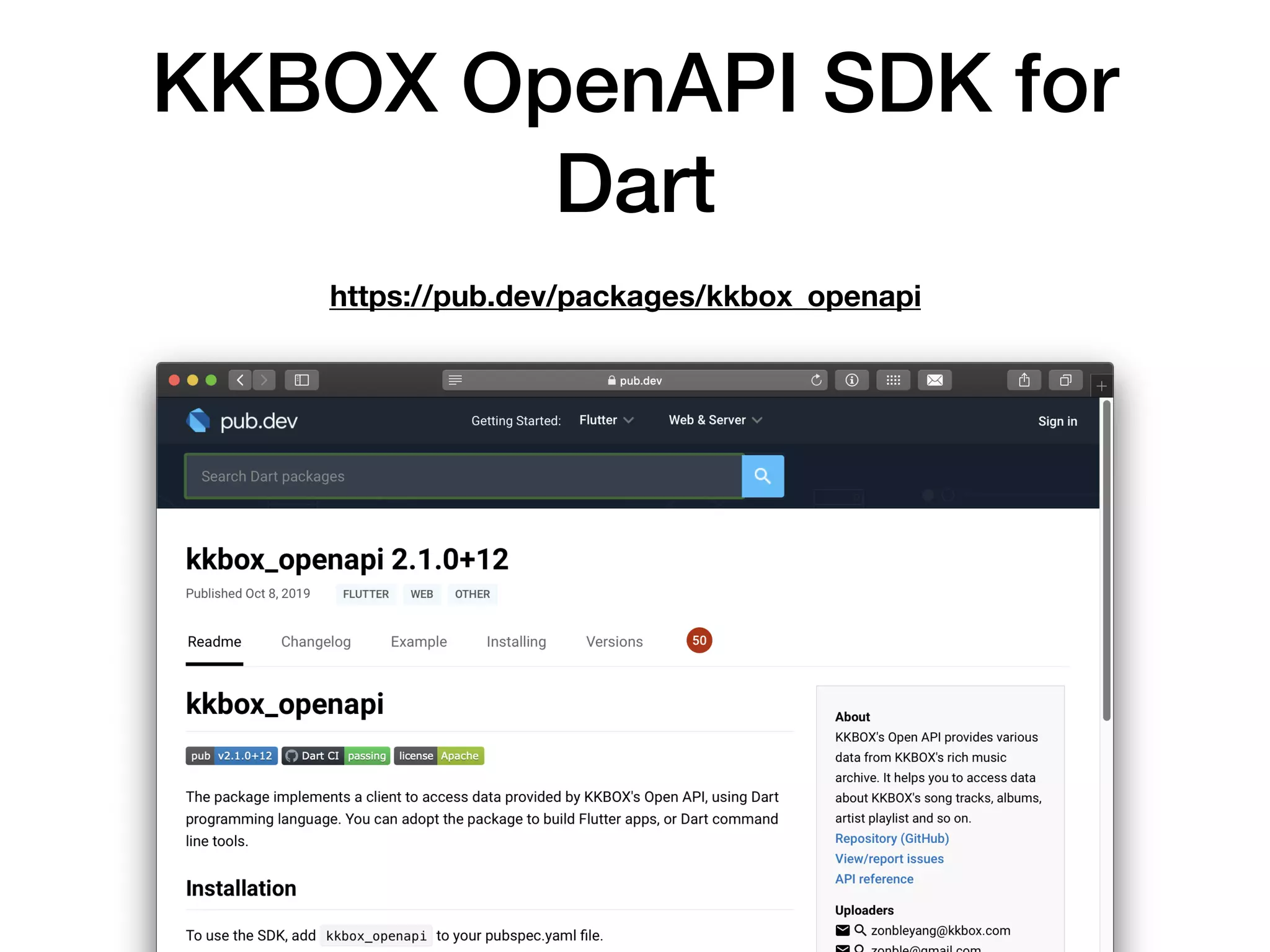Click the Uploaders heading in sidebar
The height and width of the screenshot is (952, 1270).
(864, 910)
